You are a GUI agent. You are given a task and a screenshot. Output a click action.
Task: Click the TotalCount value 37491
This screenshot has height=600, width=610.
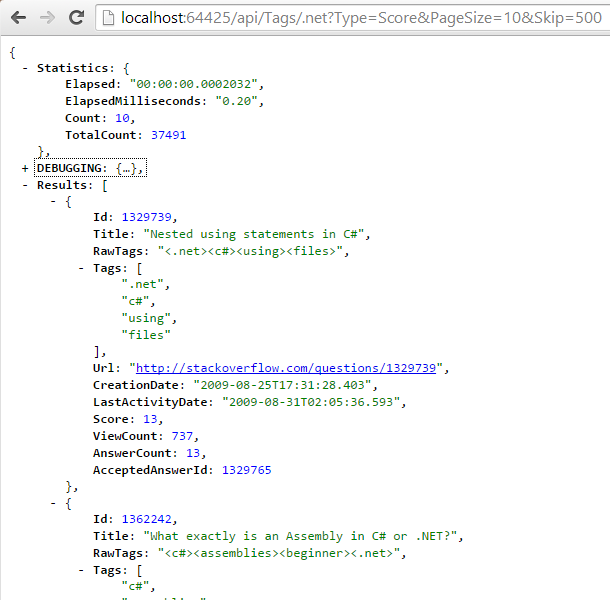(168, 135)
